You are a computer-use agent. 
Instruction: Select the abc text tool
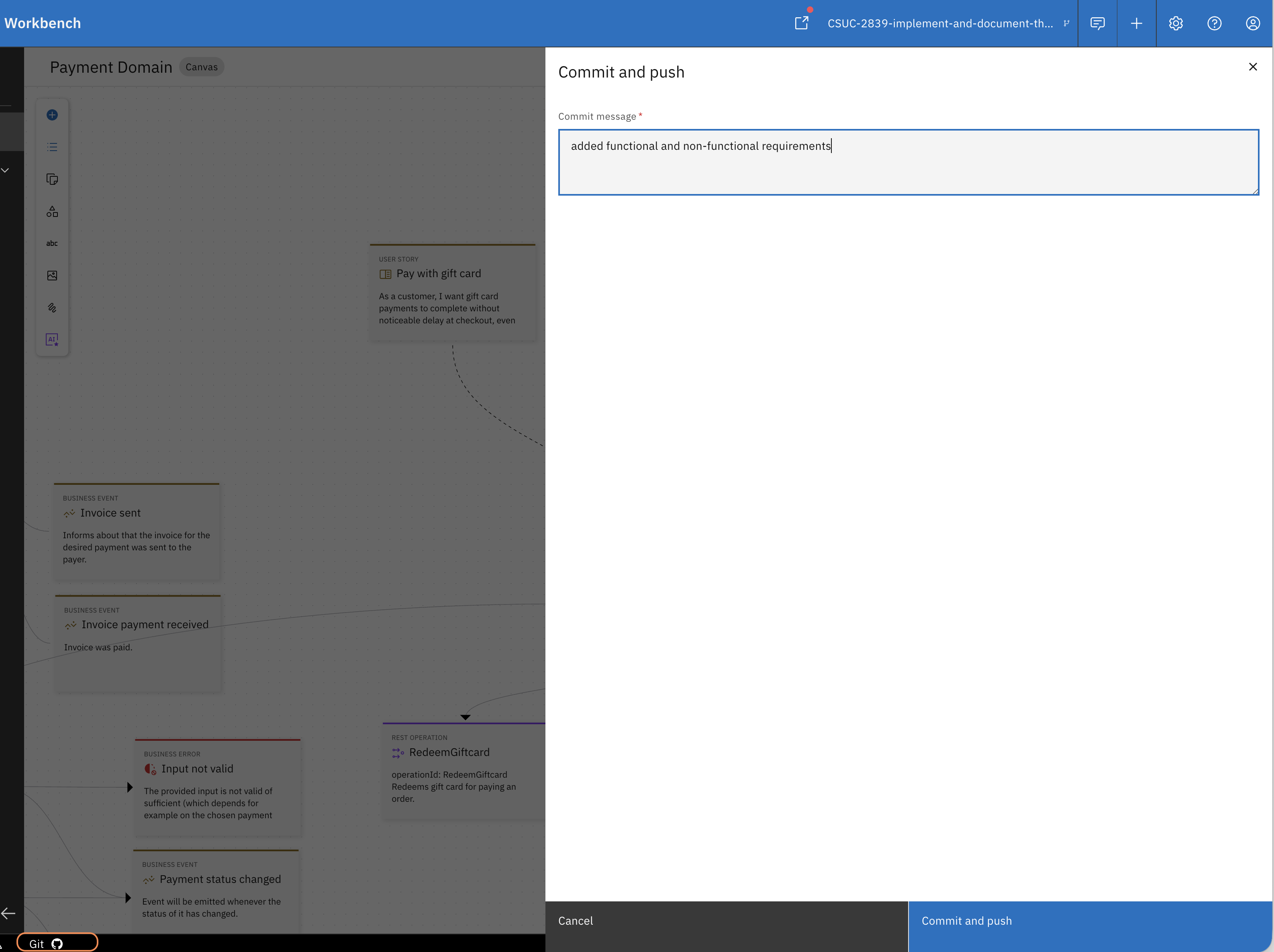[x=52, y=243]
